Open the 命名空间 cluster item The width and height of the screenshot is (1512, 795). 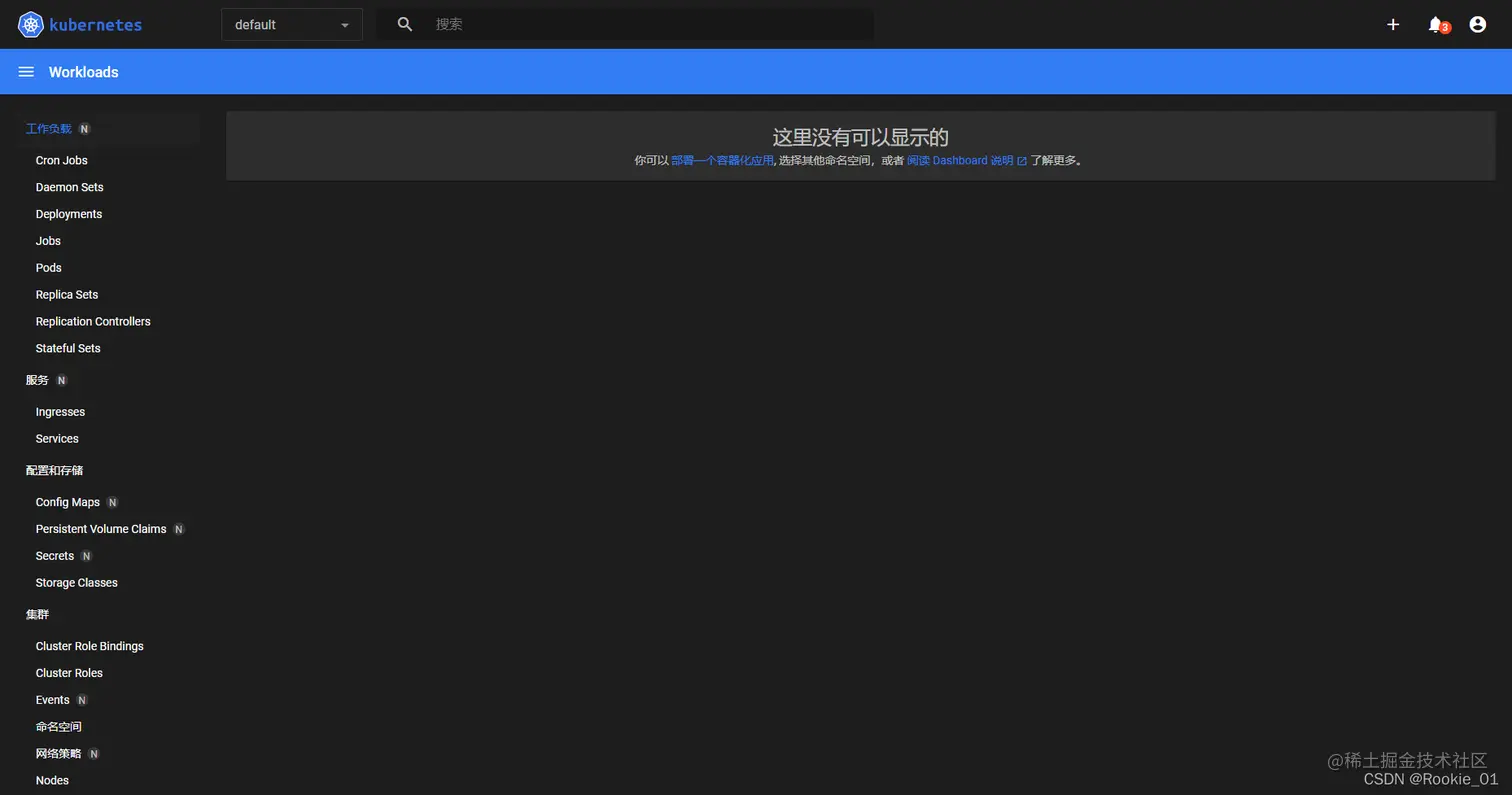[x=57, y=726]
